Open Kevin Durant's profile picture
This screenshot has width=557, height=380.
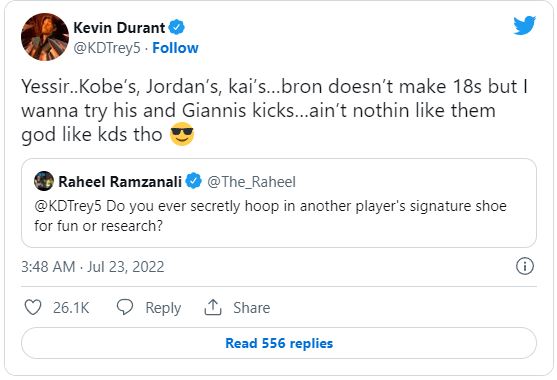point(45,37)
